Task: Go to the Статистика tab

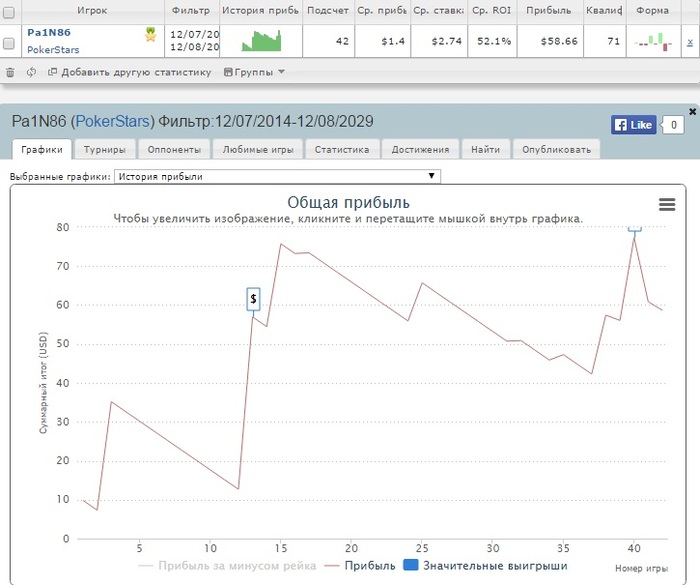Action: click(342, 150)
